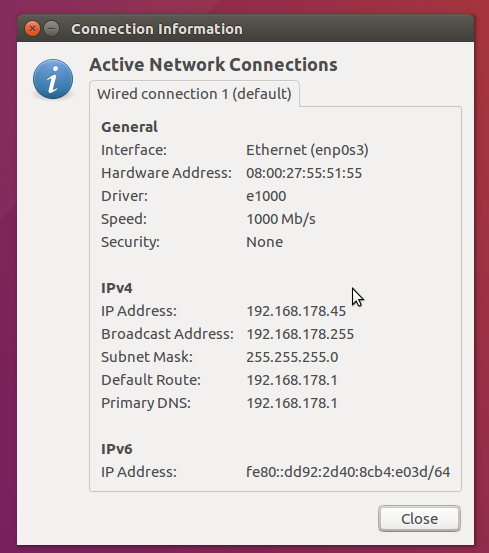Click the IPv6 address fe80::dd92 value
Image resolution: width=489 pixels, height=553 pixels.
(x=348, y=472)
